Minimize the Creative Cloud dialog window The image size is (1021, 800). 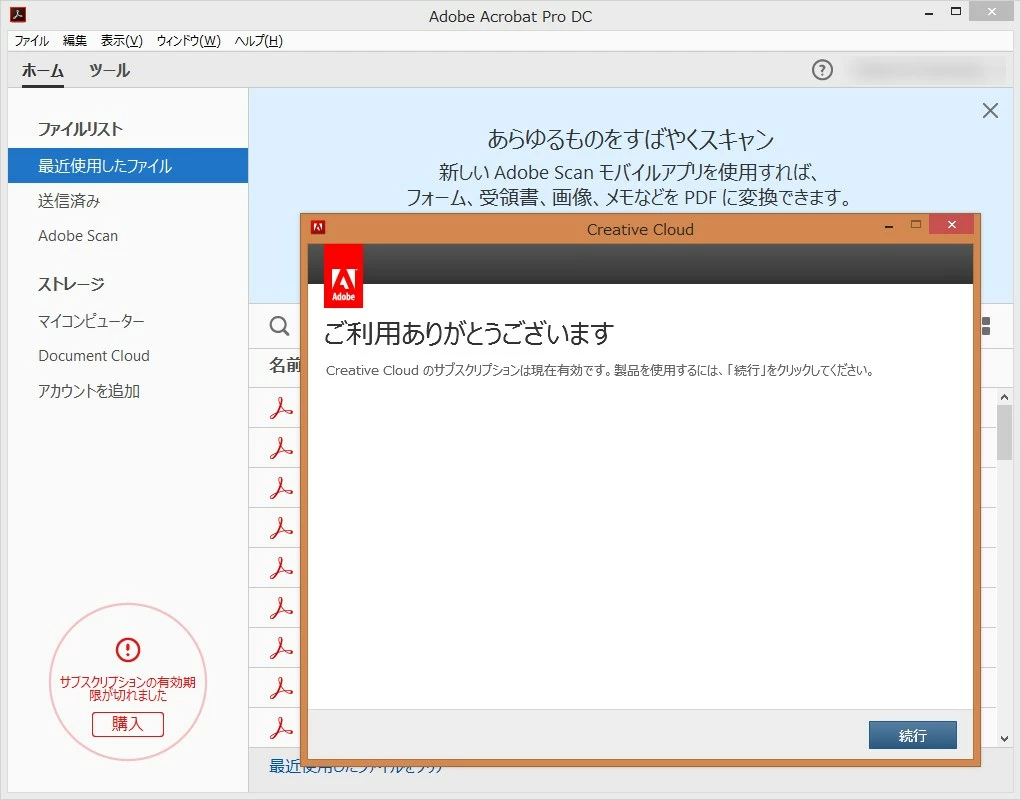[889, 227]
